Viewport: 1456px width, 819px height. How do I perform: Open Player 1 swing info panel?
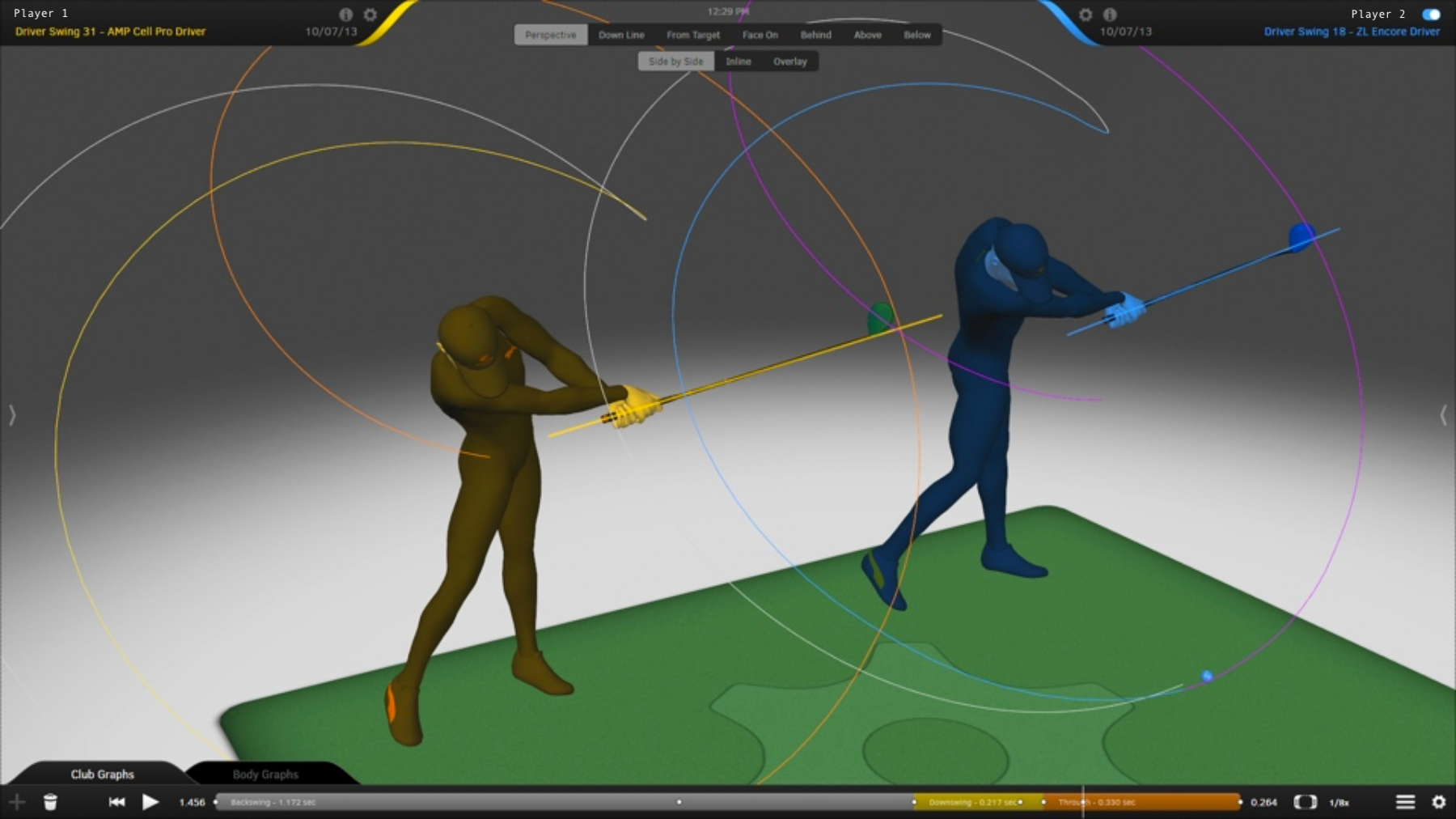[346, 14]
